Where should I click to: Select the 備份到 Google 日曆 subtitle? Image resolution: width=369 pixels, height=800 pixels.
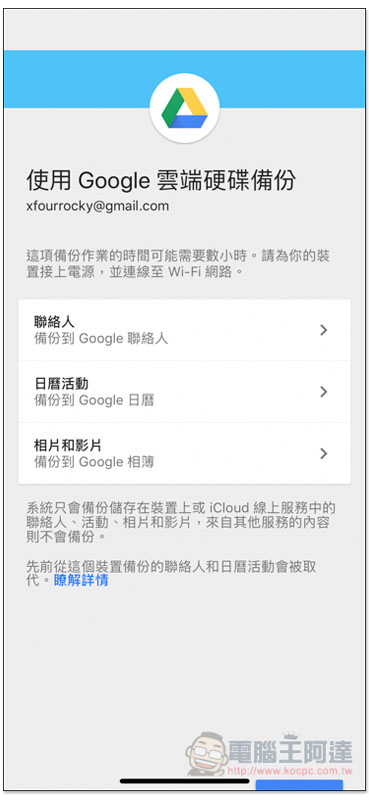(x=94, y=401)
